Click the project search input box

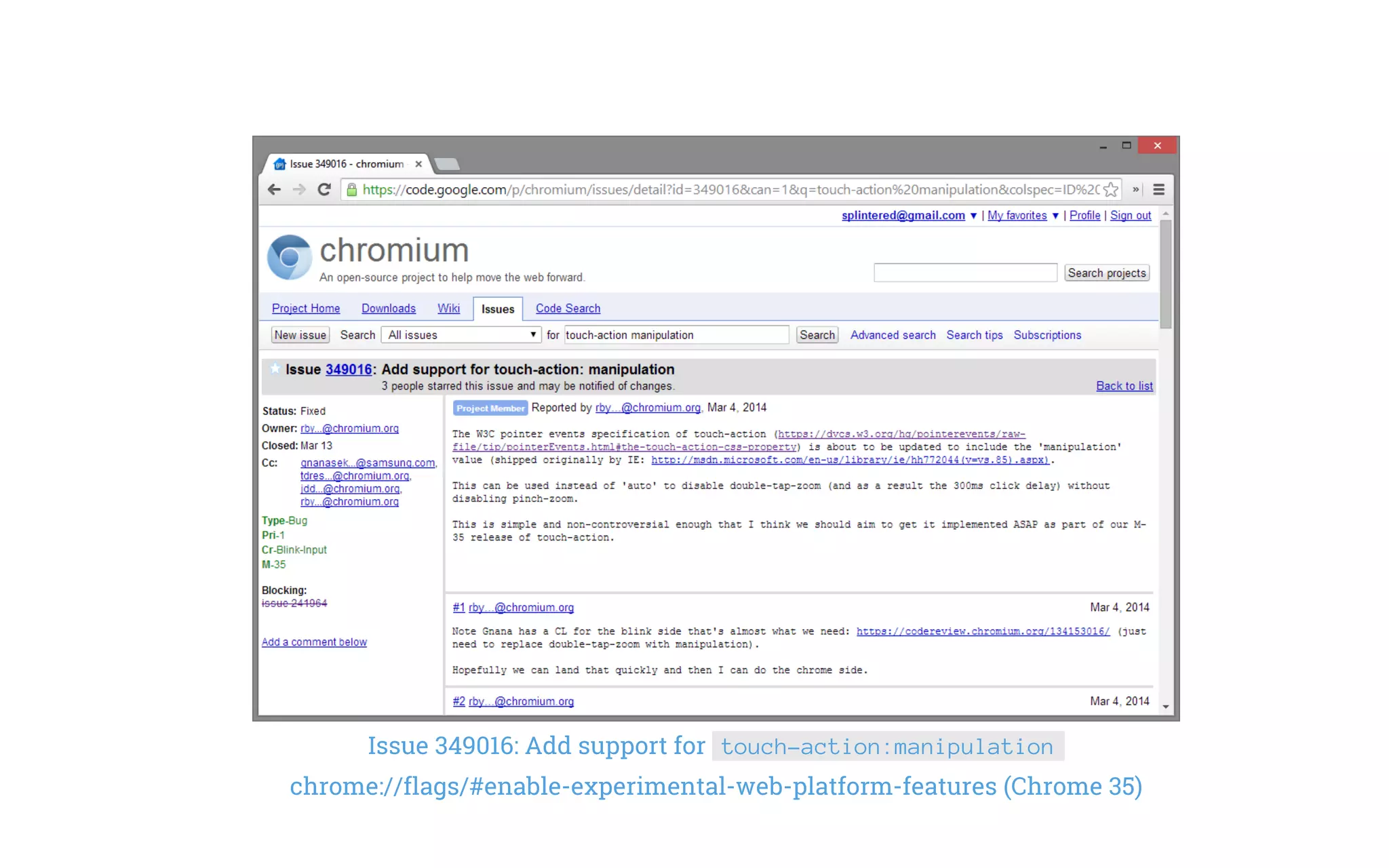pos(965,273)
